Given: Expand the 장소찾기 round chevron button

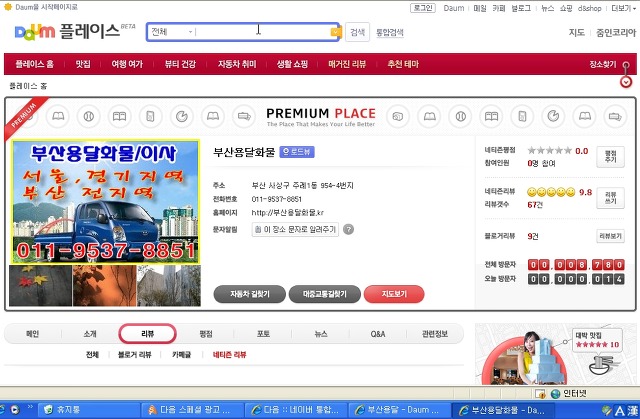Looking at the screenshot, I should (x=626, y=82).
